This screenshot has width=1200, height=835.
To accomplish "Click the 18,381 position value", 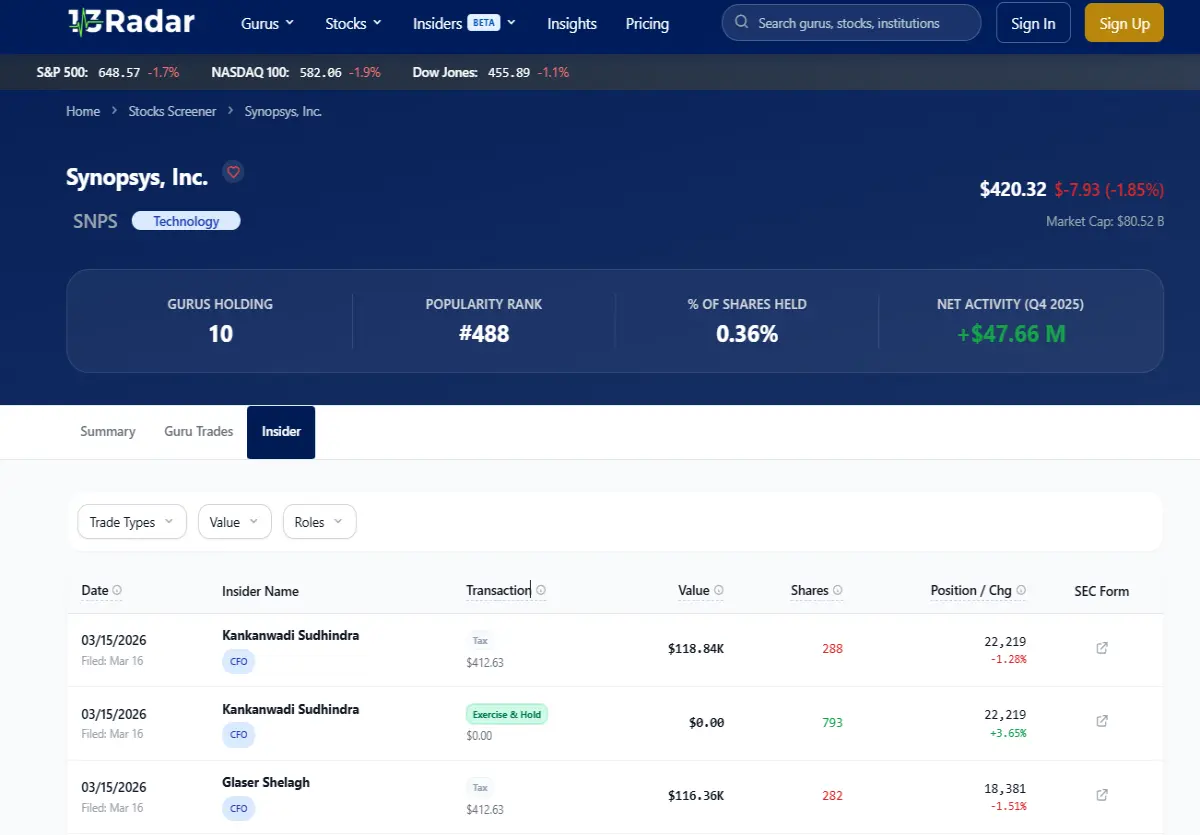I will 1005,788.
